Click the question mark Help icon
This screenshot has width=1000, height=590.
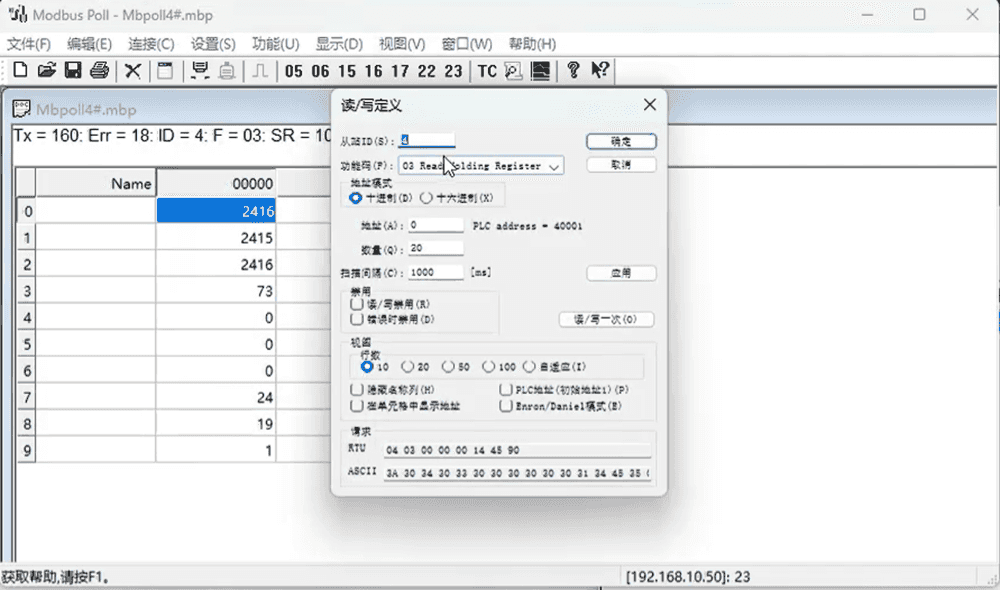(x=573, y=71)
